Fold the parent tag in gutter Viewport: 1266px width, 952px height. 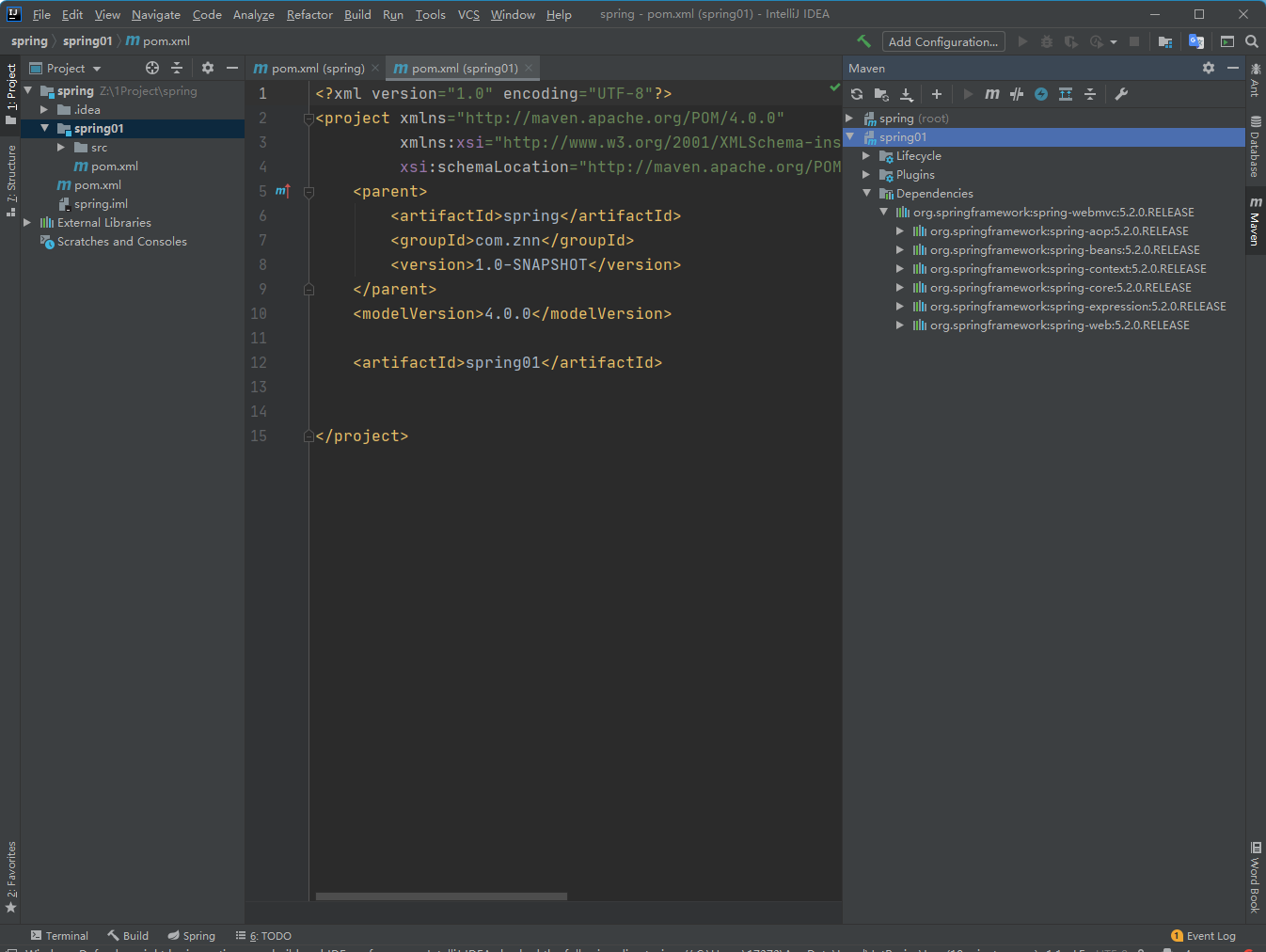pos(309,191)
